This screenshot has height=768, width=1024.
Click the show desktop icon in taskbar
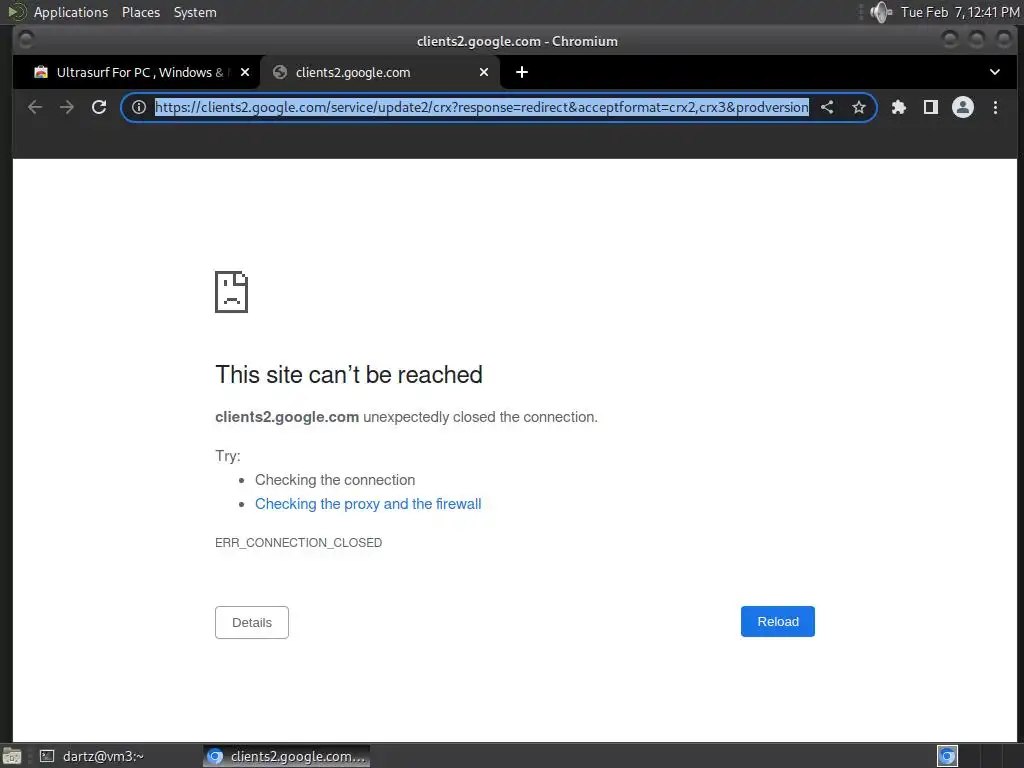pyautogui.click(x=12, y=756)
